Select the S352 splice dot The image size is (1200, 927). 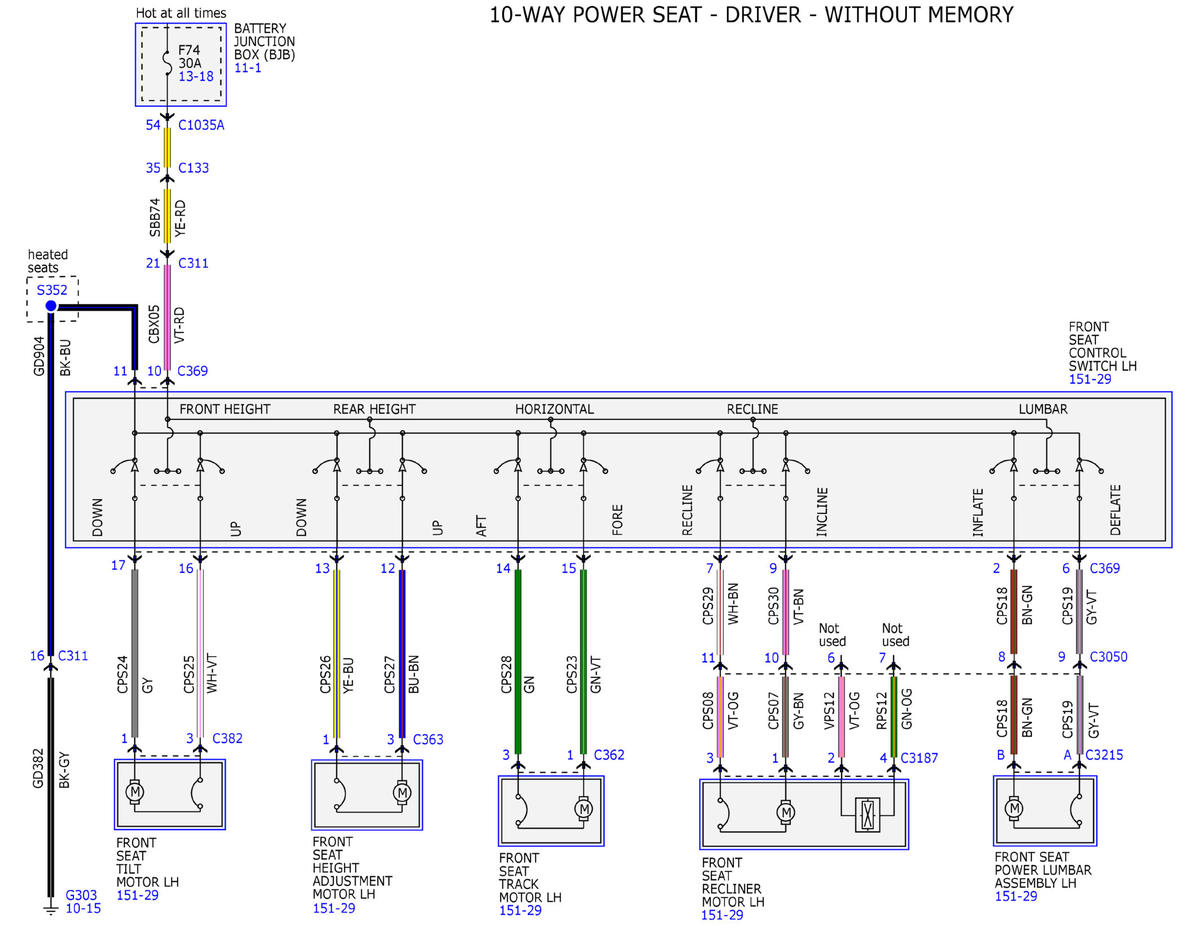(x=51, y=305)
